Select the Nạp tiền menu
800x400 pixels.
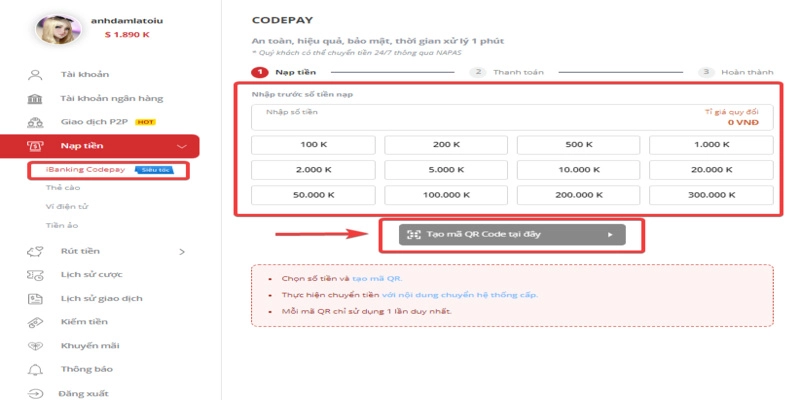[99, 146]
